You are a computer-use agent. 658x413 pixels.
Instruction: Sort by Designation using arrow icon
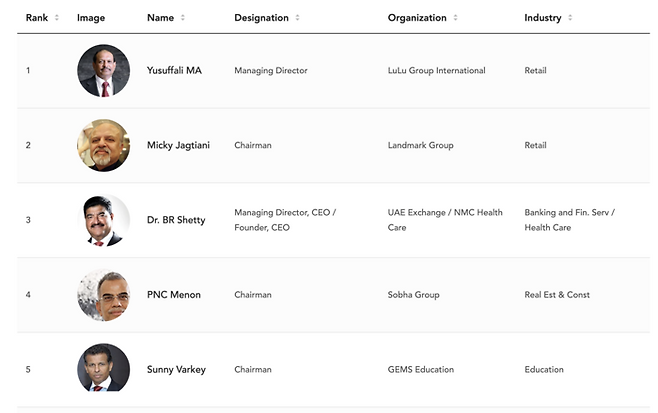pyautogui.click(x=298, y=18)
